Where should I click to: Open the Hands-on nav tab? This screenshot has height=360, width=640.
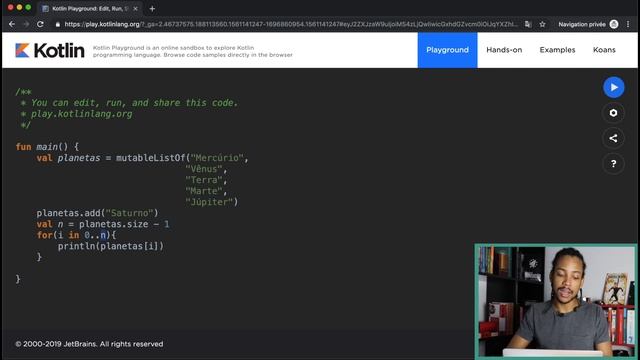(504, 50)
